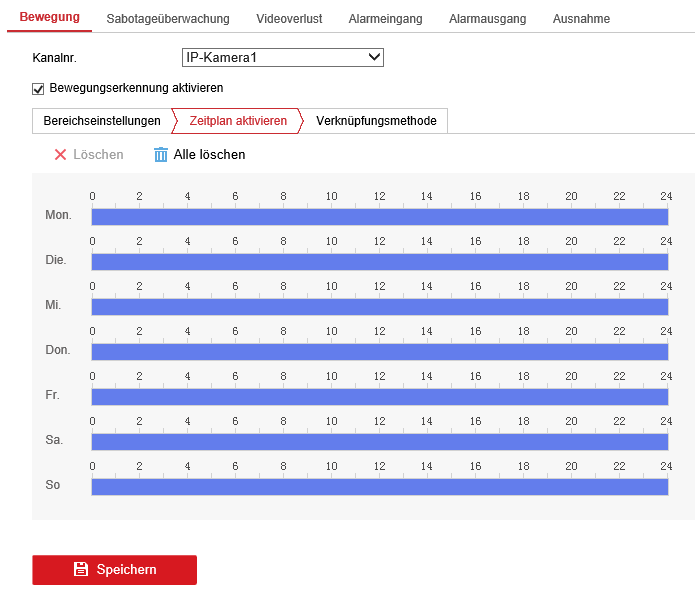The image size is (695, 608).
Task: Click the Alle löschen text button
Action: pos(209,155)
